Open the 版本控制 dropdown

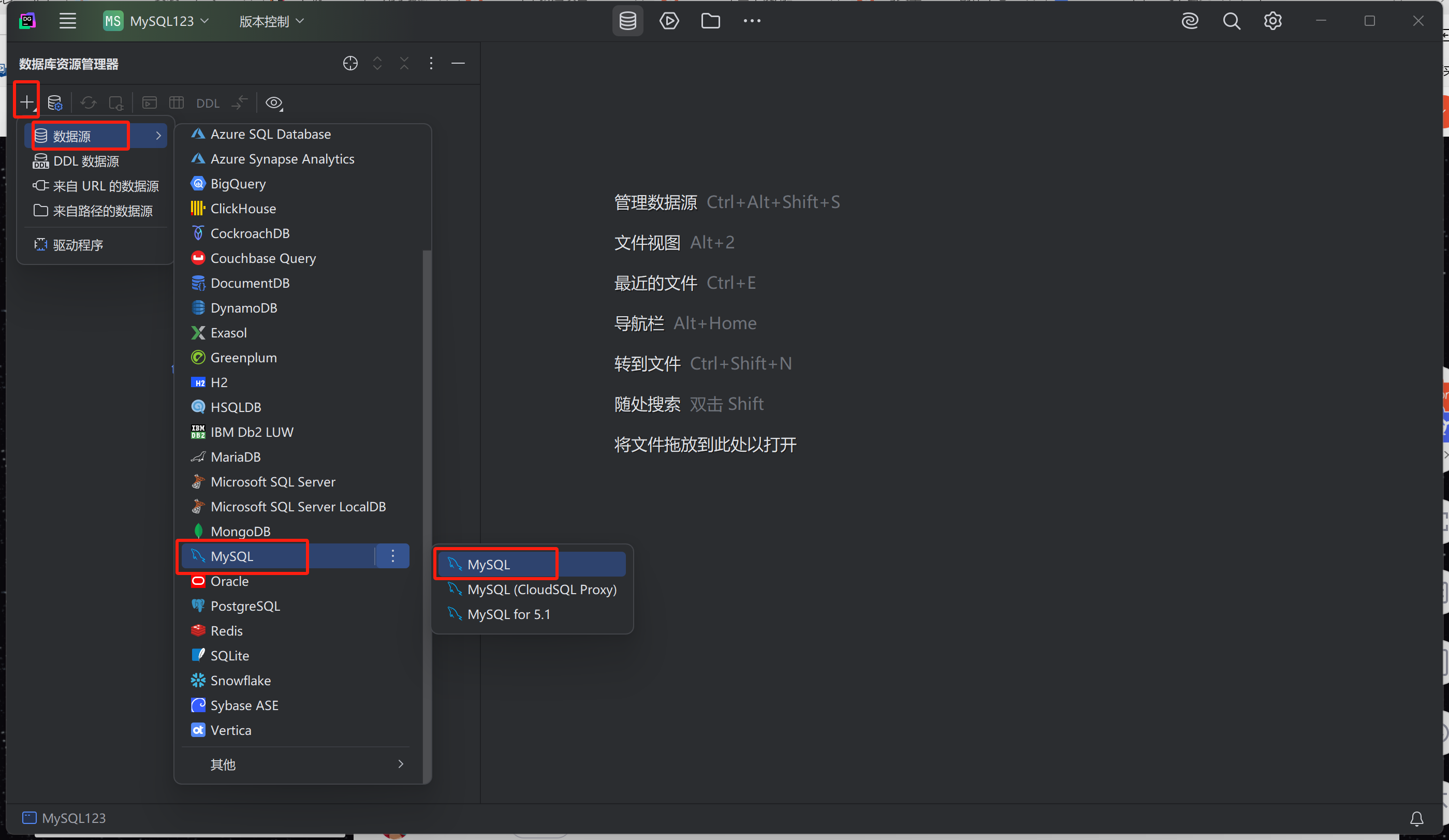click(x=271, y=21)
